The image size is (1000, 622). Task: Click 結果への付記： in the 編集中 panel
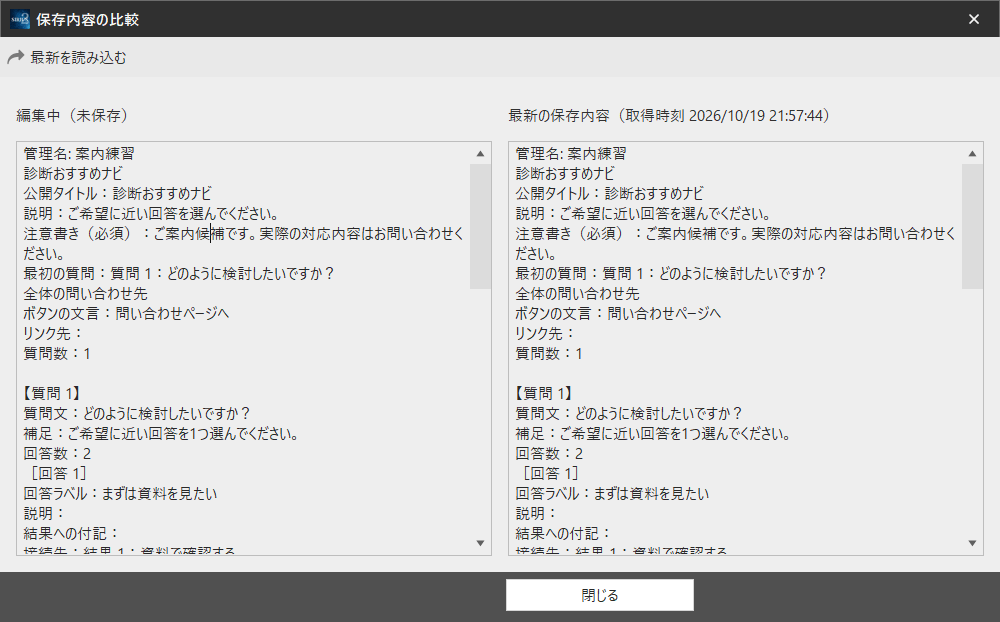click(x=71, y=533)
